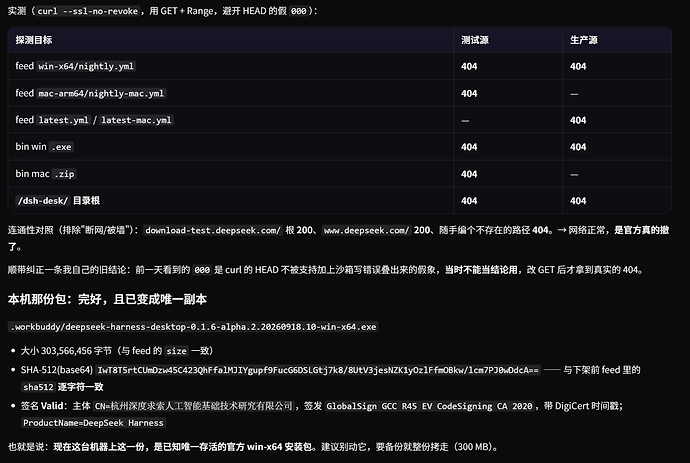Click the 生产源 404 for /dsh-desk/ row

pos(578,201)
